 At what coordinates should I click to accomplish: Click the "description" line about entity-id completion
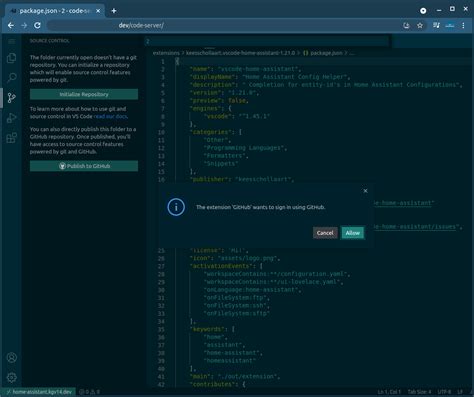(x=326, y=85)
